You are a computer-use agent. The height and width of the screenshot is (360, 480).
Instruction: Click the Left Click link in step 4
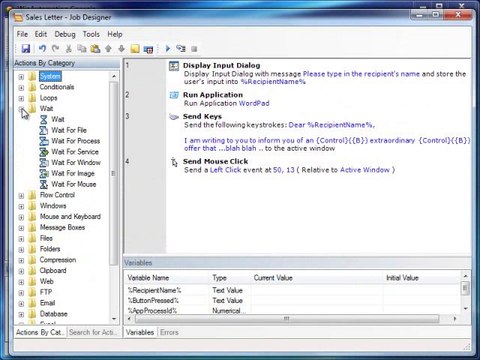[225, 170]
